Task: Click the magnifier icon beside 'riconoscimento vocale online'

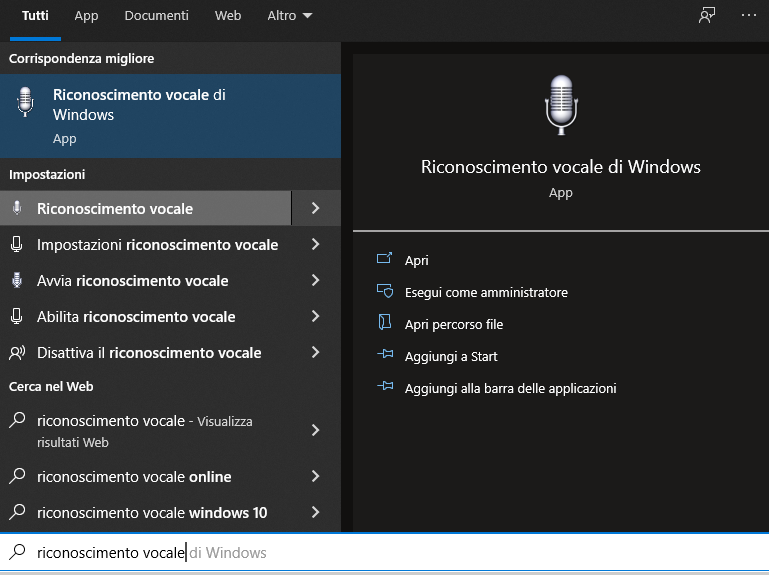Action: tap(18, 476)
